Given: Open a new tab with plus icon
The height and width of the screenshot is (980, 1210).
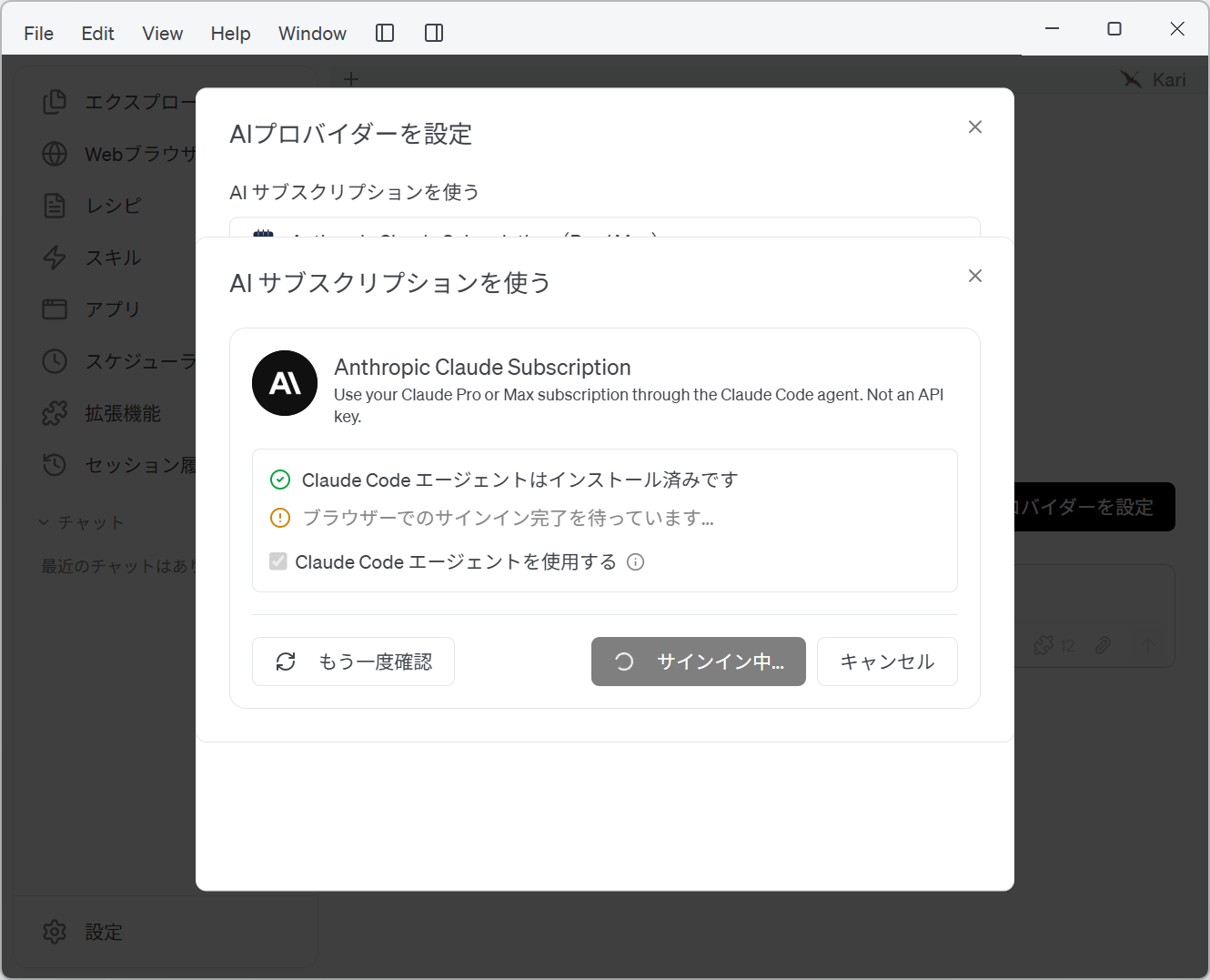Looking at the screenshot, I should [x=351, y=79].
